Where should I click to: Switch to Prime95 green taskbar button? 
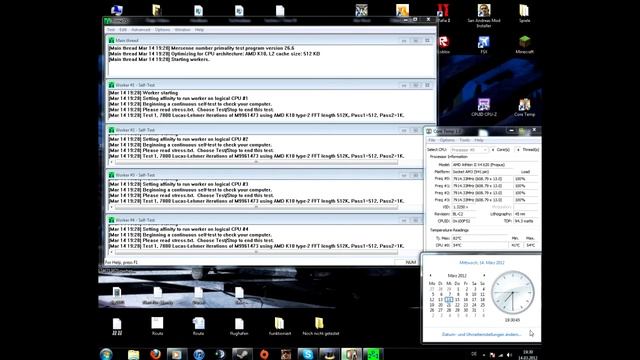(373, 354)
